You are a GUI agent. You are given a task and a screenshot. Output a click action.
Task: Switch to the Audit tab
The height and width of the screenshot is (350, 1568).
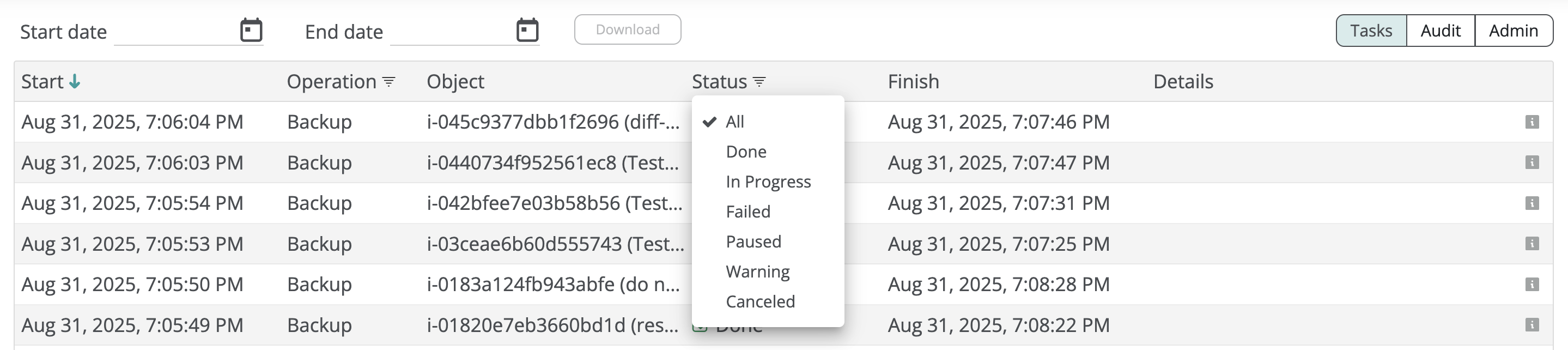click(1440, 31)
